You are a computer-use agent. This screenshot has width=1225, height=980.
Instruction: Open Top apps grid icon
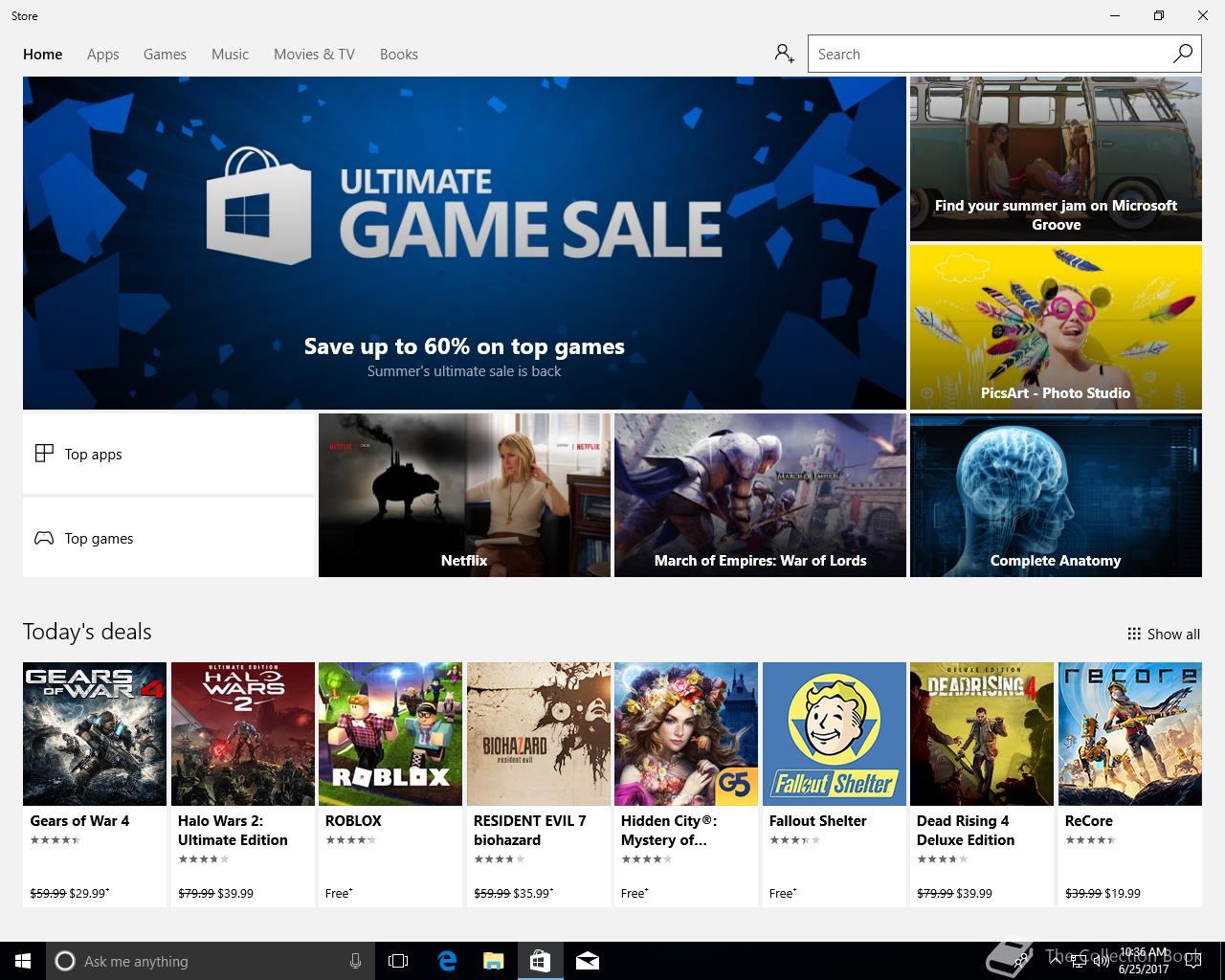[x=44, y=454]
